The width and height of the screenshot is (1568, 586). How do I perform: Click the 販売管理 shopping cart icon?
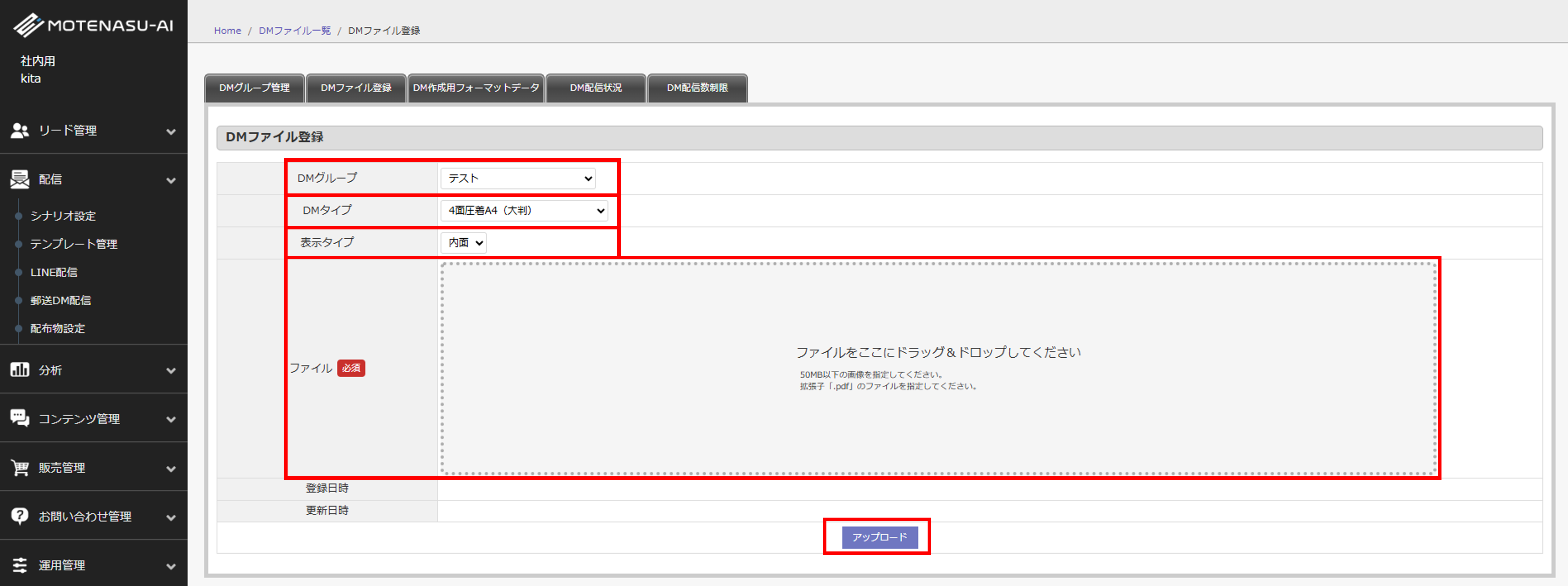pos(20,467)
